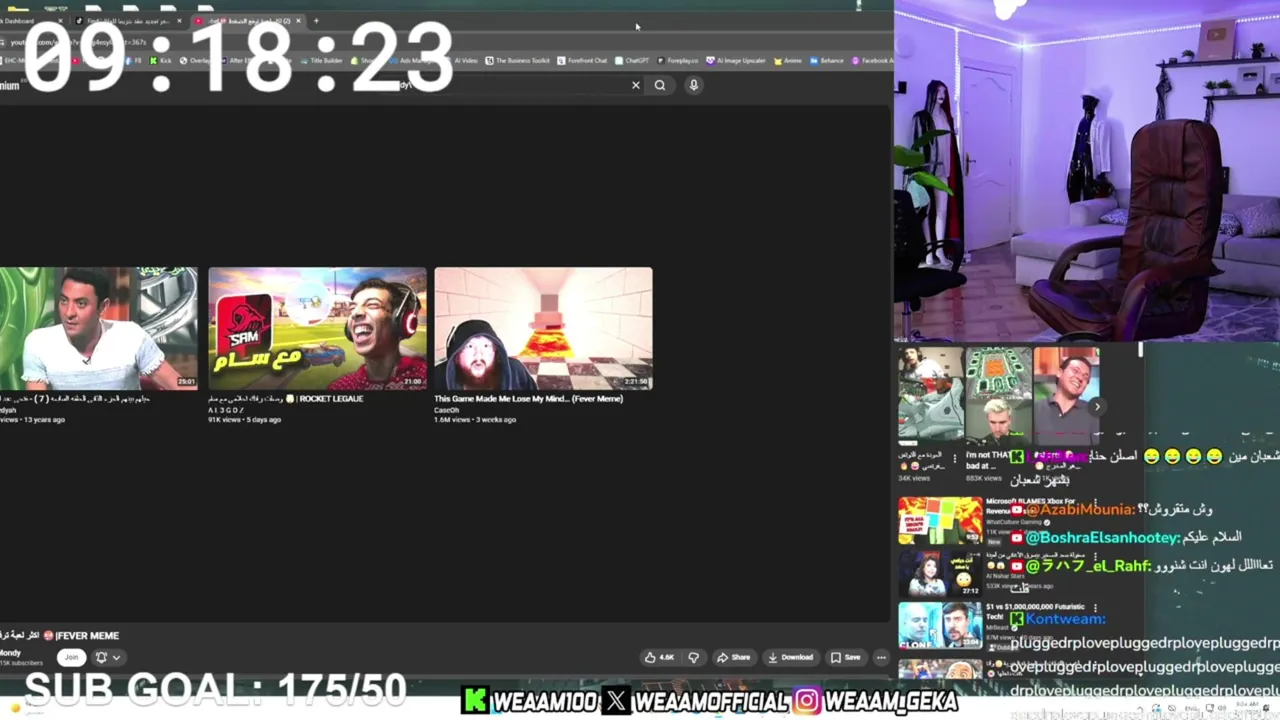Share the video via Share button

coord(733,657)
